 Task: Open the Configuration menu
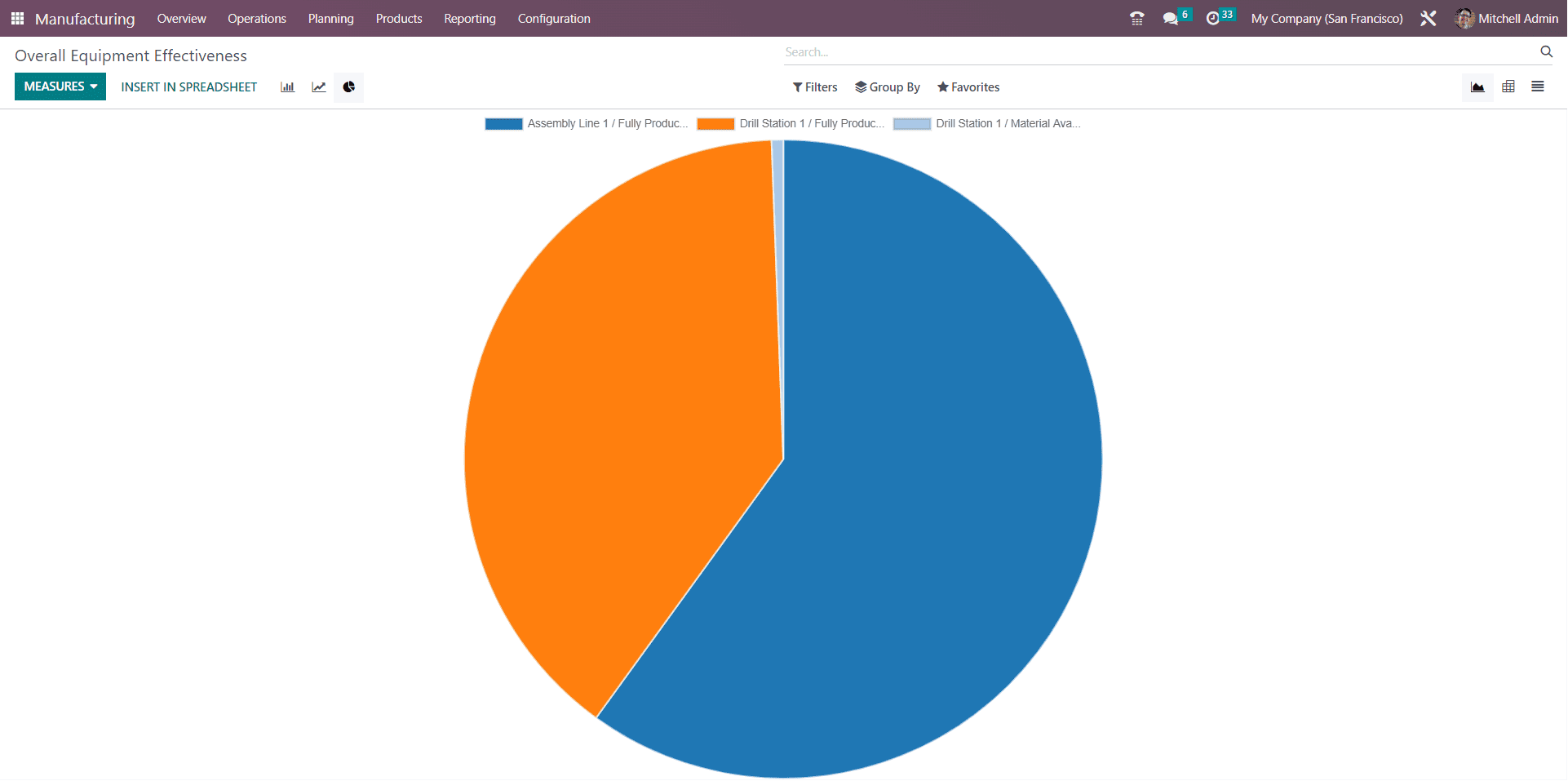554,18
